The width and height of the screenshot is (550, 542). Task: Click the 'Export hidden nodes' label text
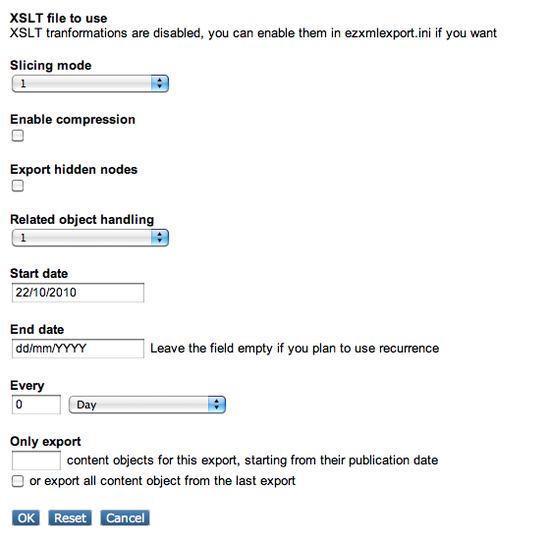click(74, 169)
